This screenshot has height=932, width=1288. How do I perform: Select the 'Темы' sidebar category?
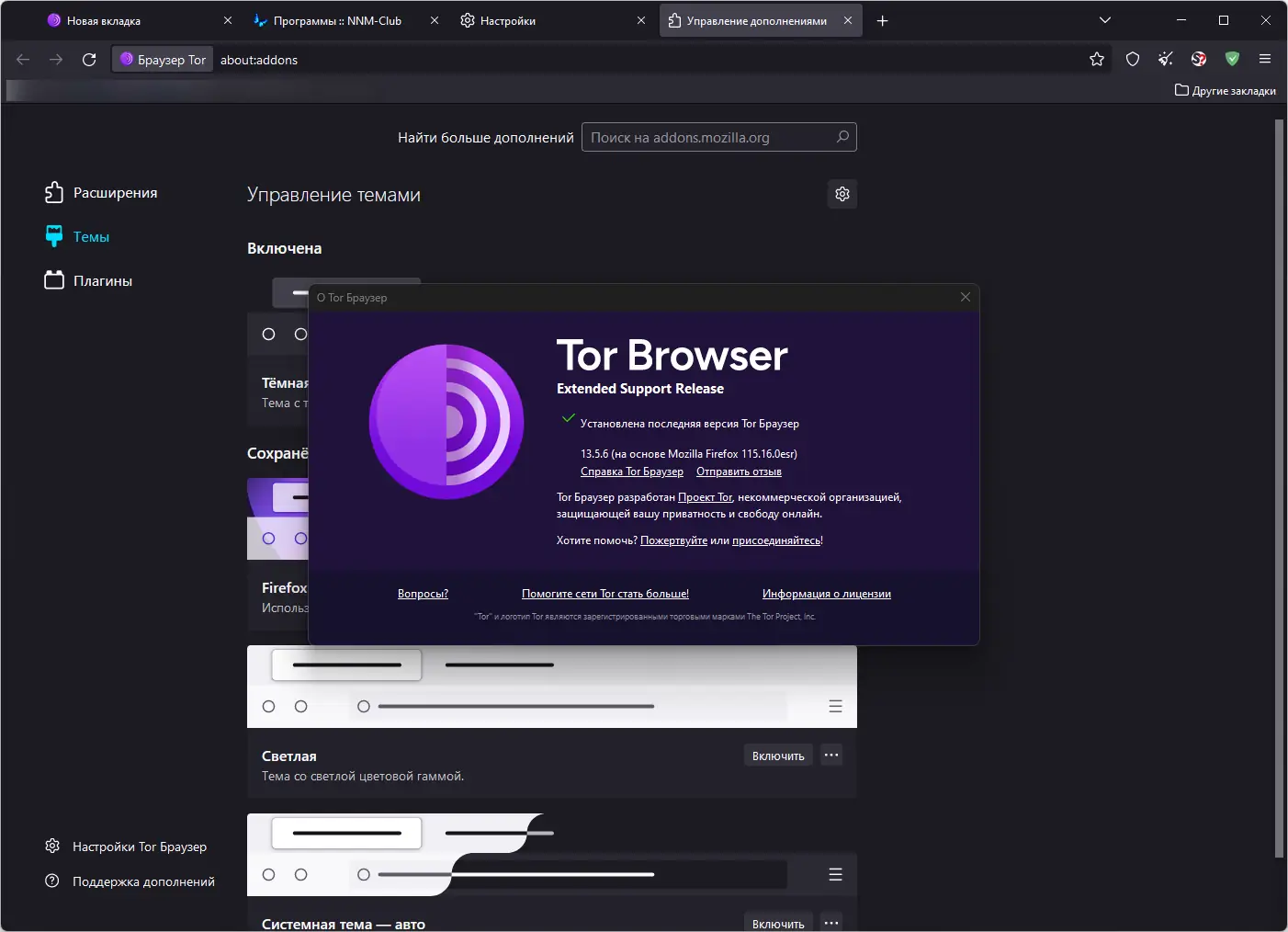pyautogui.click(x=77, y=236)
